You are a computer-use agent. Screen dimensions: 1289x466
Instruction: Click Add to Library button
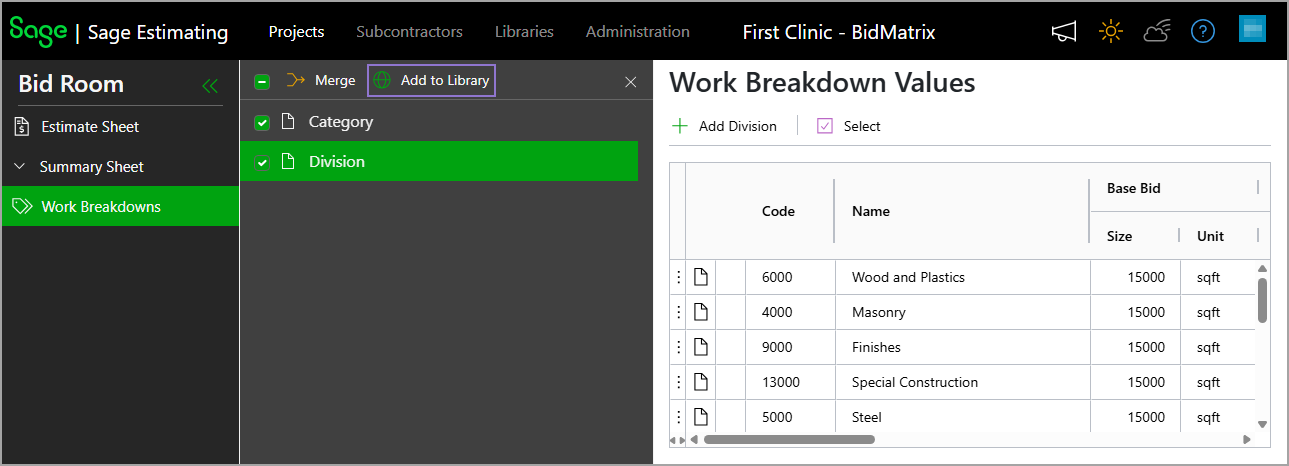[431, 81]
